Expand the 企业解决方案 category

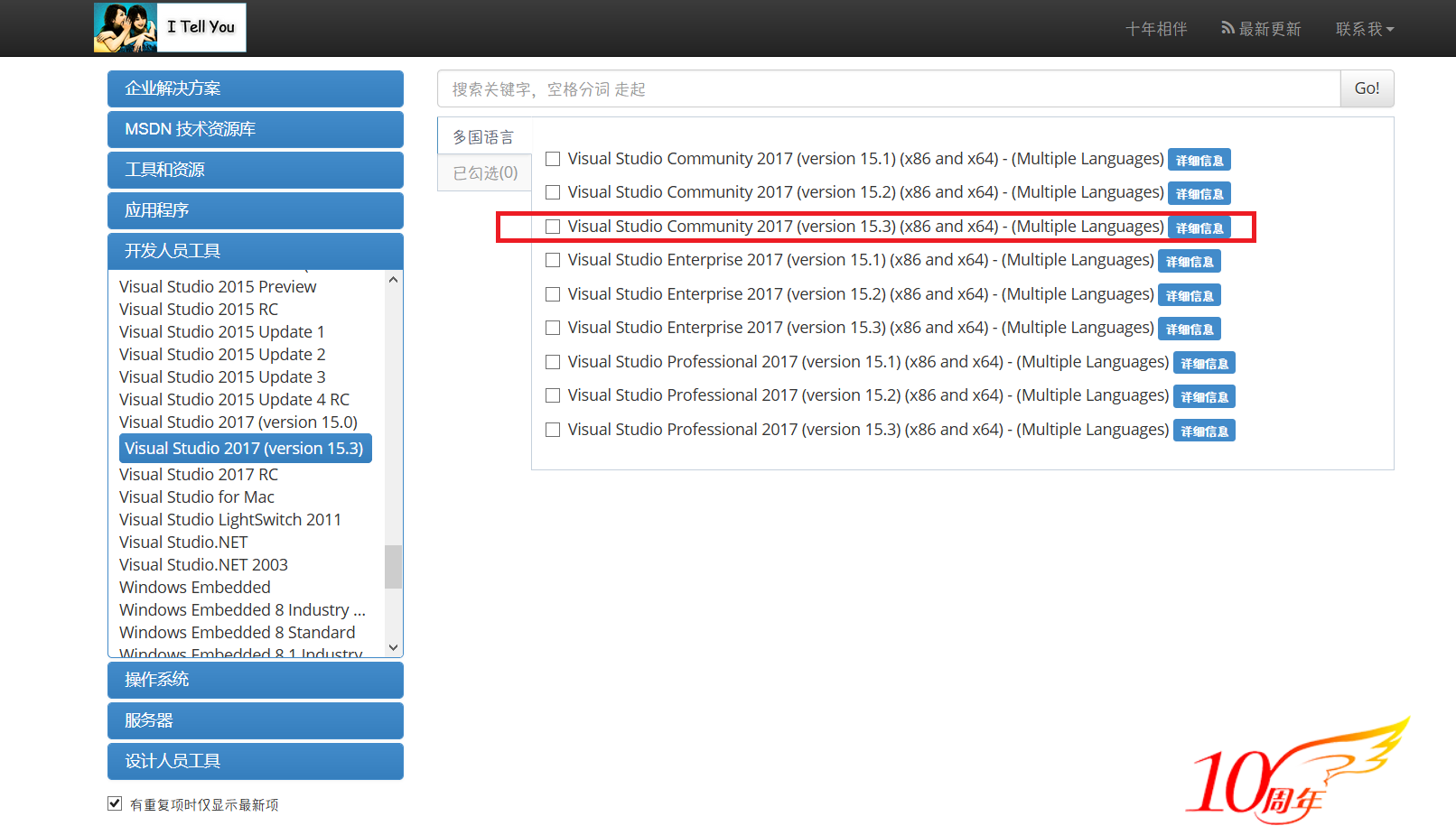click(256, 88)
